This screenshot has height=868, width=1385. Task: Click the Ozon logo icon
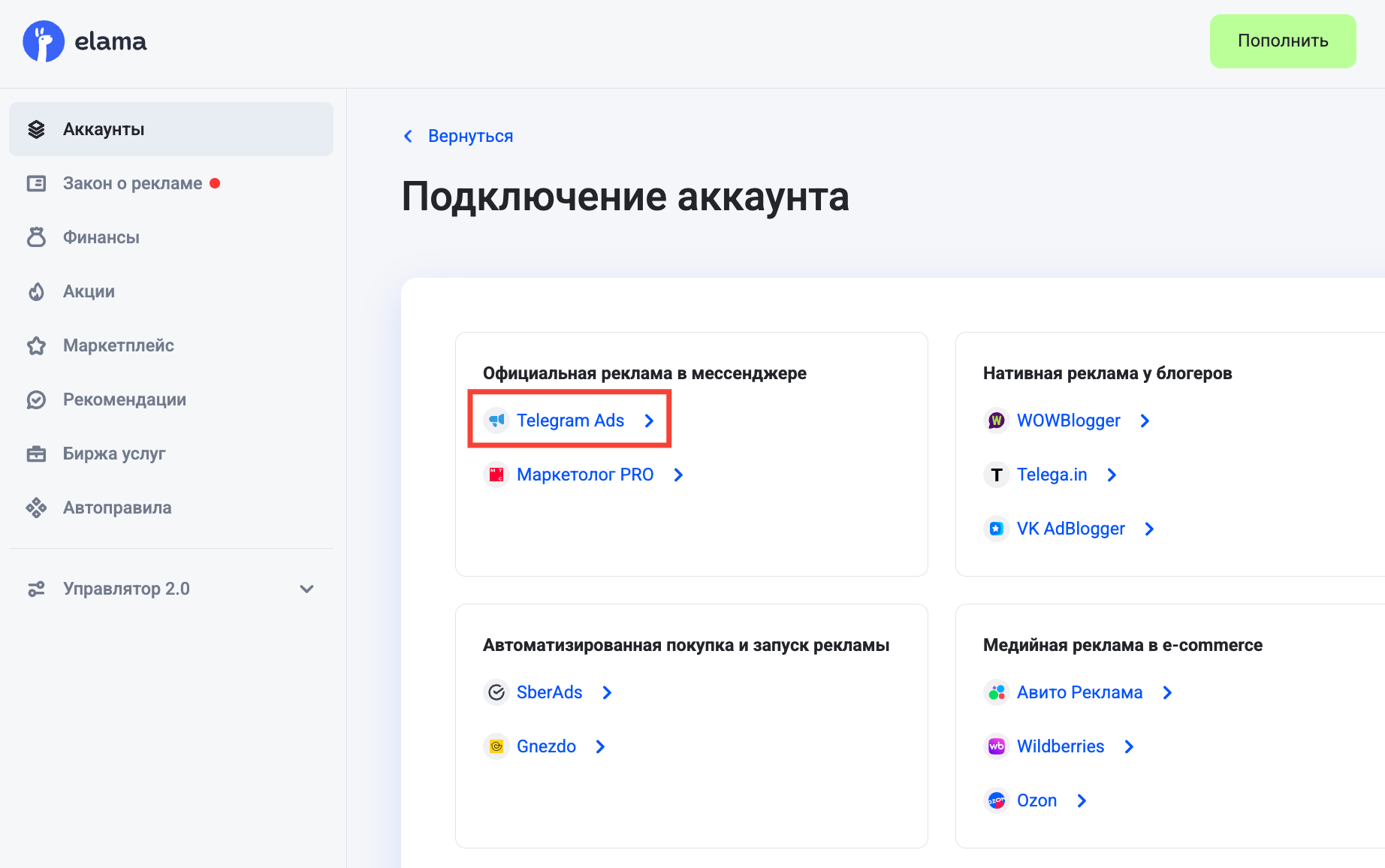tap(996, 800)
